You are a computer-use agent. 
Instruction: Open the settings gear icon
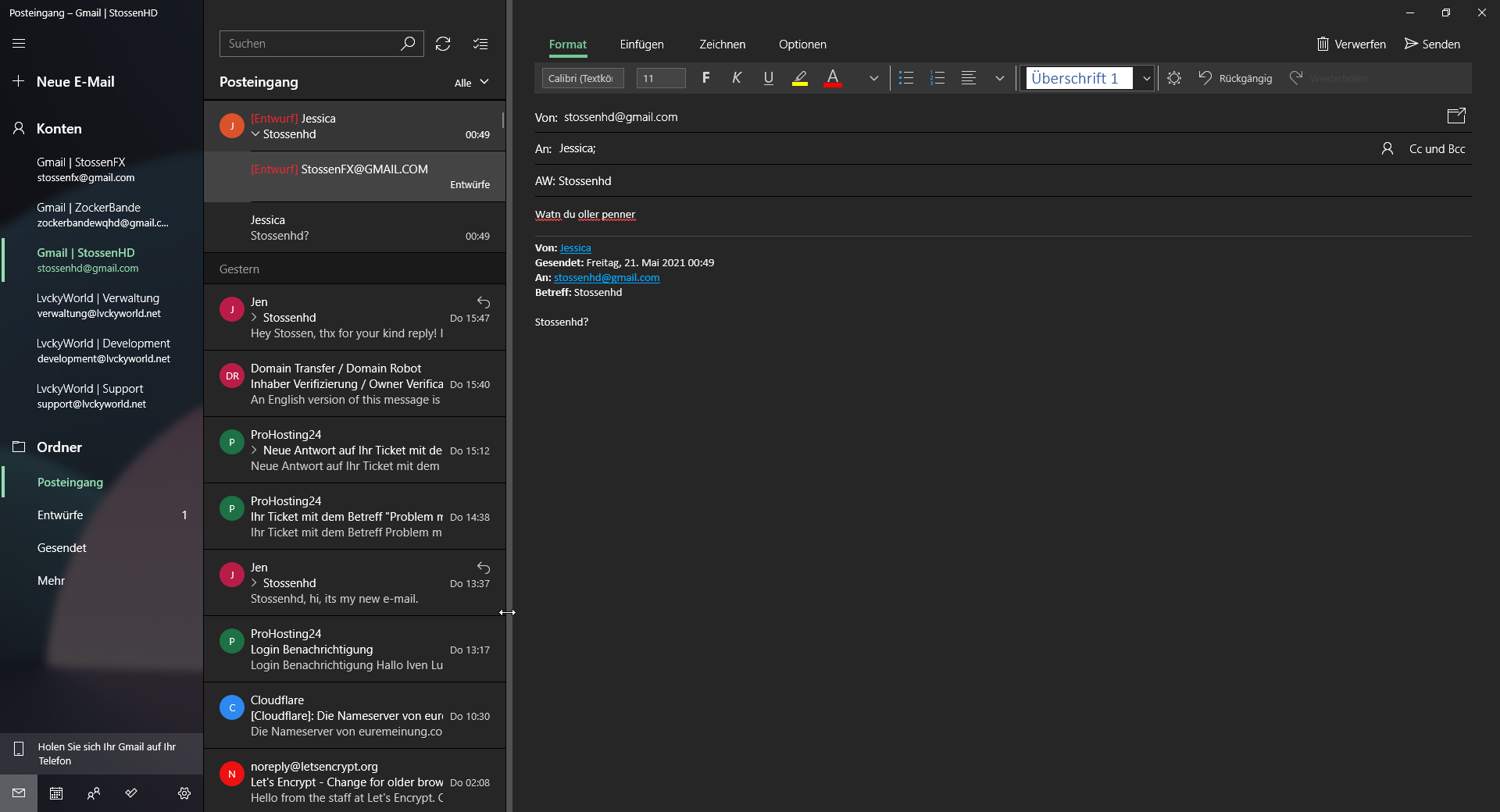pyautogui.click(x=184, y=793)
